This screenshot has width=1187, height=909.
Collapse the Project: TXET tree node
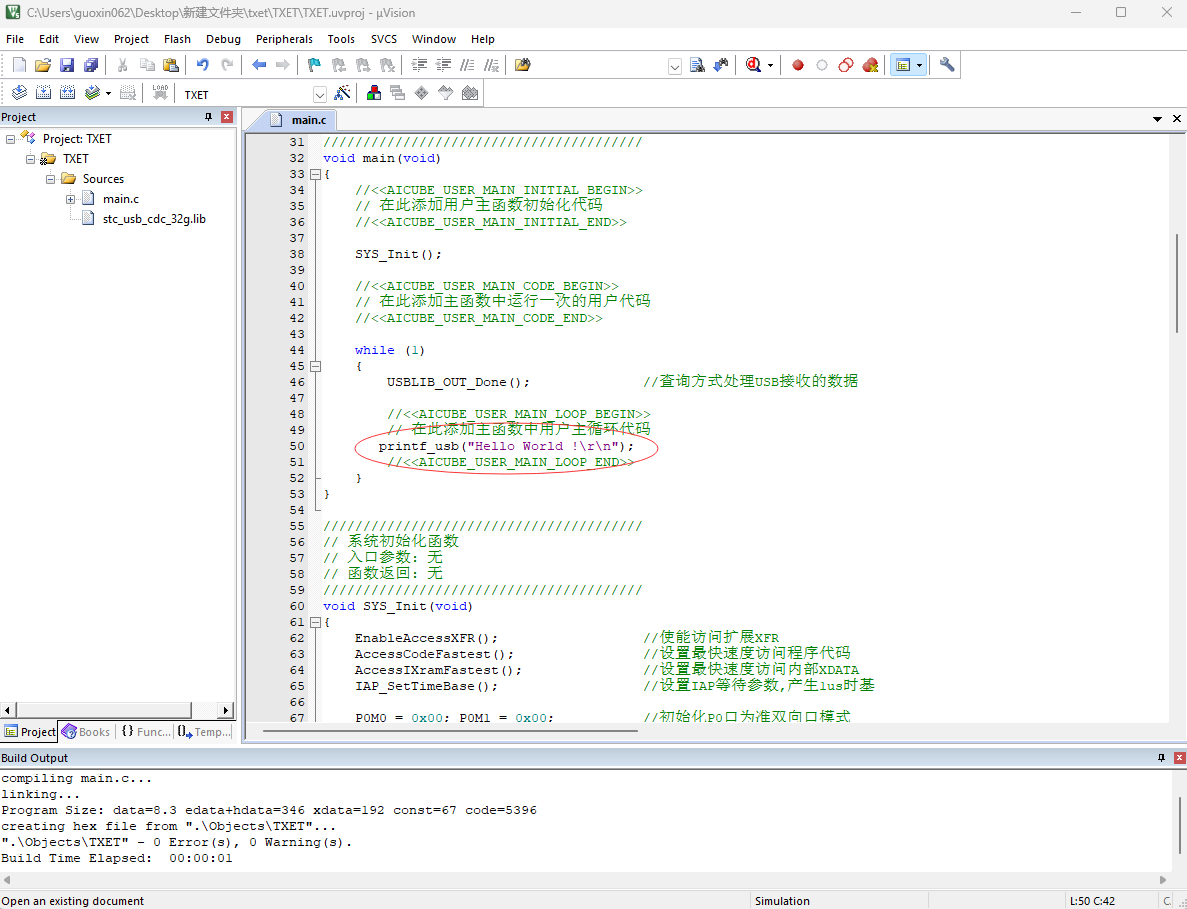[11, 139]
